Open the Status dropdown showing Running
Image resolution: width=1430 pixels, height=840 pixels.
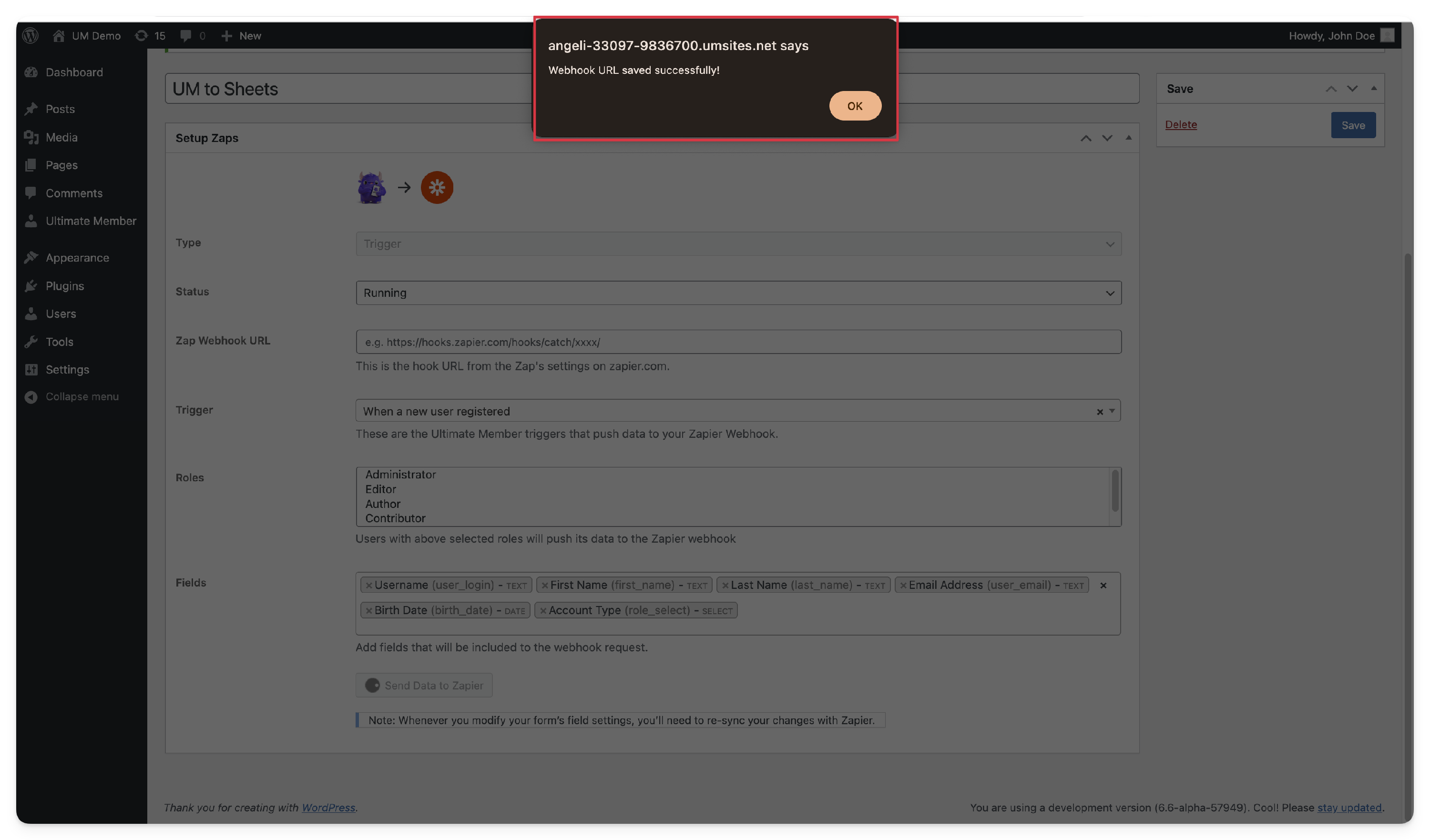(738, 293)
